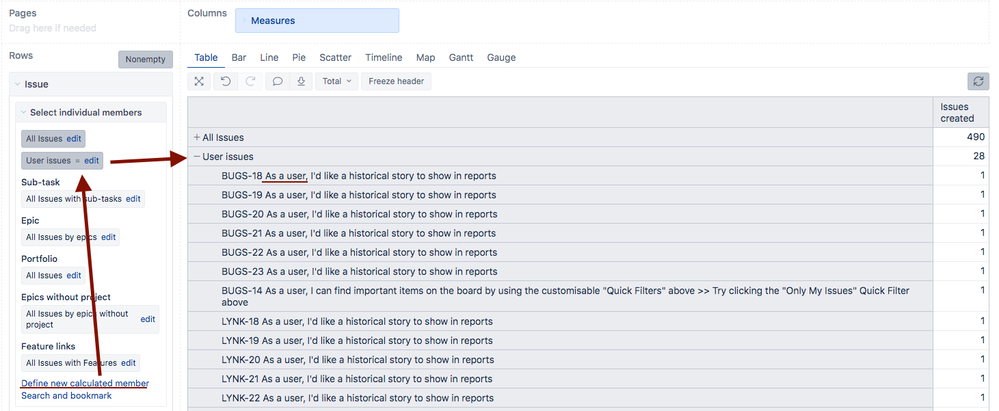
Task: Switch to the Line chart tab
Action: (269, 57)
